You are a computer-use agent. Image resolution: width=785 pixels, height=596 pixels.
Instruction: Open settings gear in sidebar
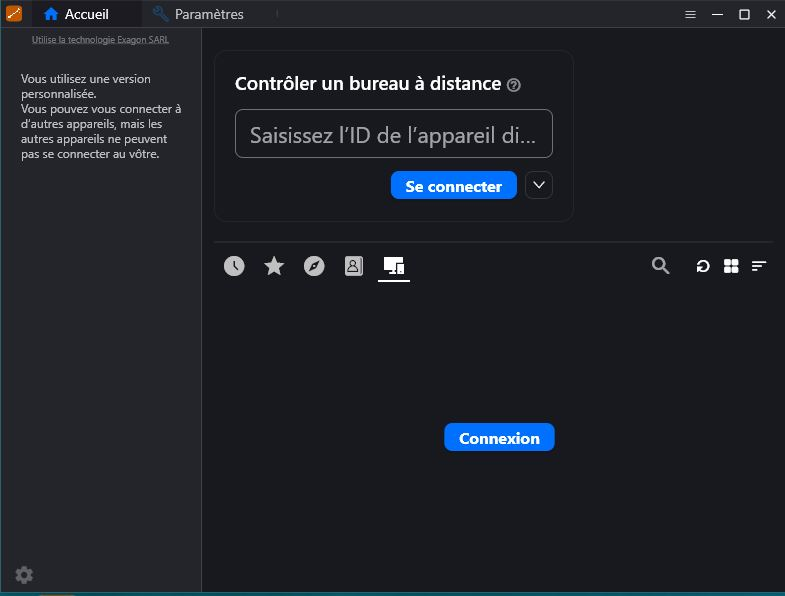click(24, 575)
